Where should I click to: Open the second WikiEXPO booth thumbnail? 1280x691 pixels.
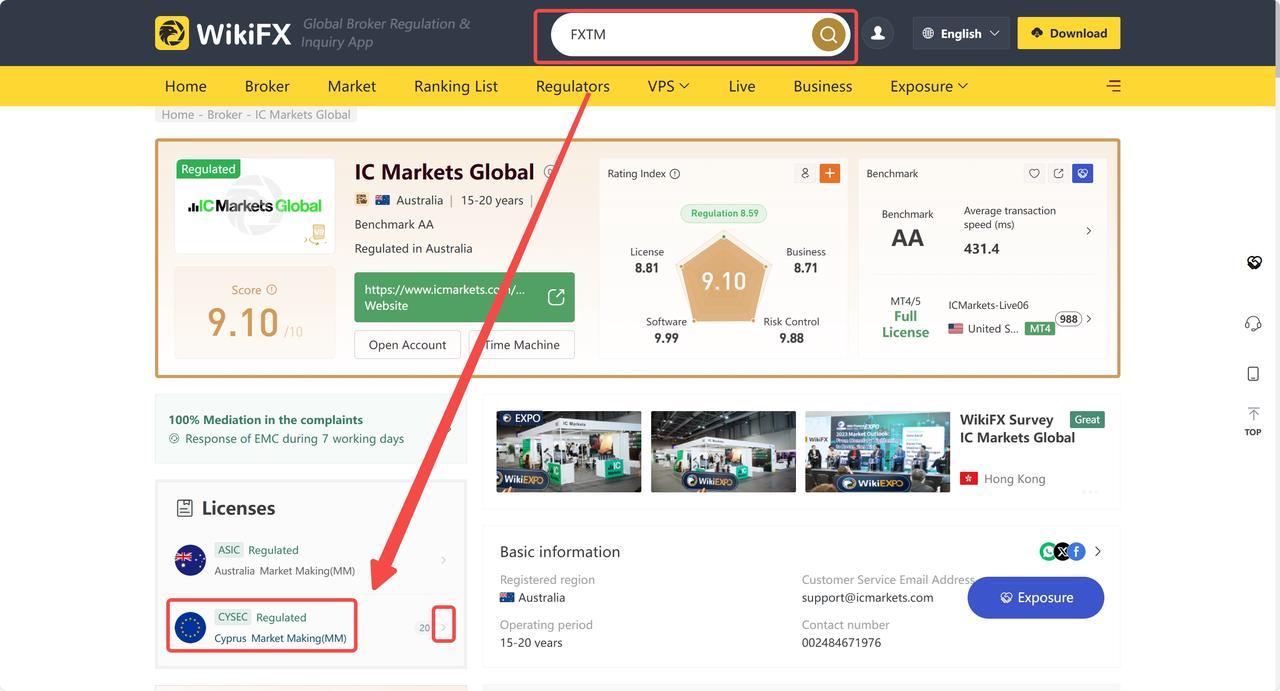(723, 451)
